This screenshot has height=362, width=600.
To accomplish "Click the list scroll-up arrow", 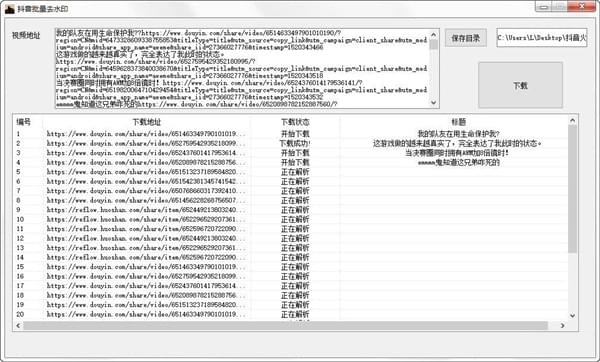I will tap(572, 121).
